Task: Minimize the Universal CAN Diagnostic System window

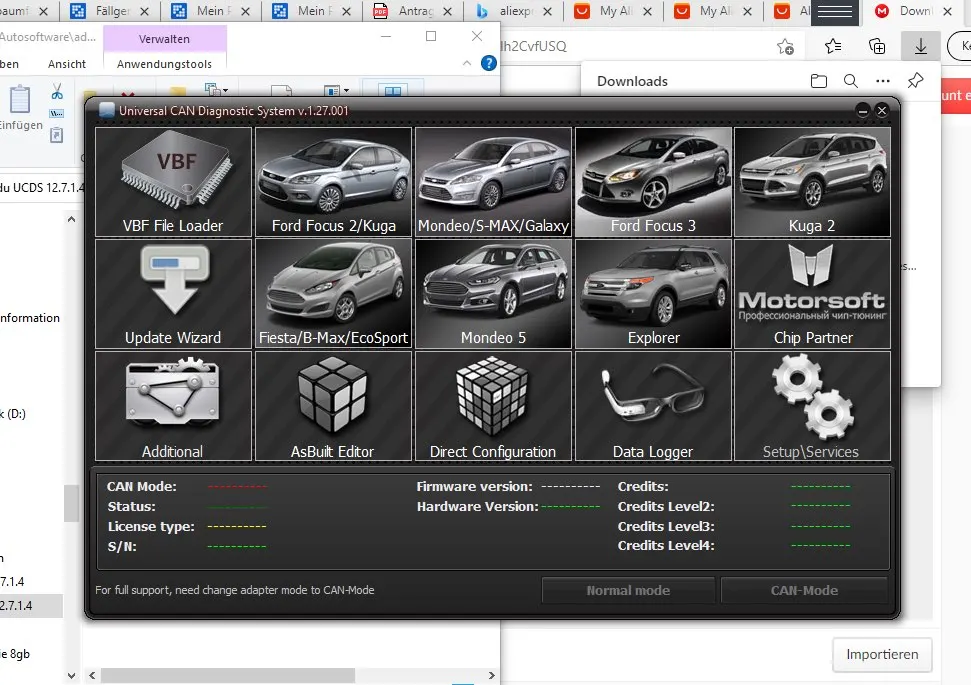Action: 863,111
